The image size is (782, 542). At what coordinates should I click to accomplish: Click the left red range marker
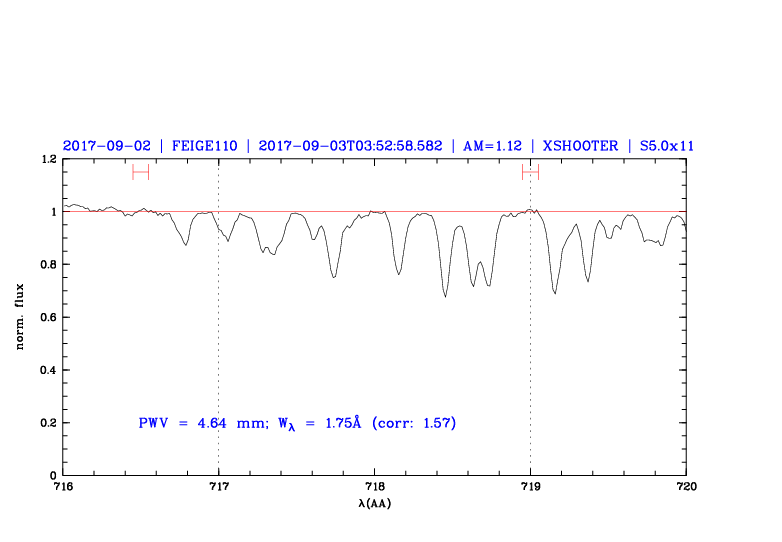[140, 172]
